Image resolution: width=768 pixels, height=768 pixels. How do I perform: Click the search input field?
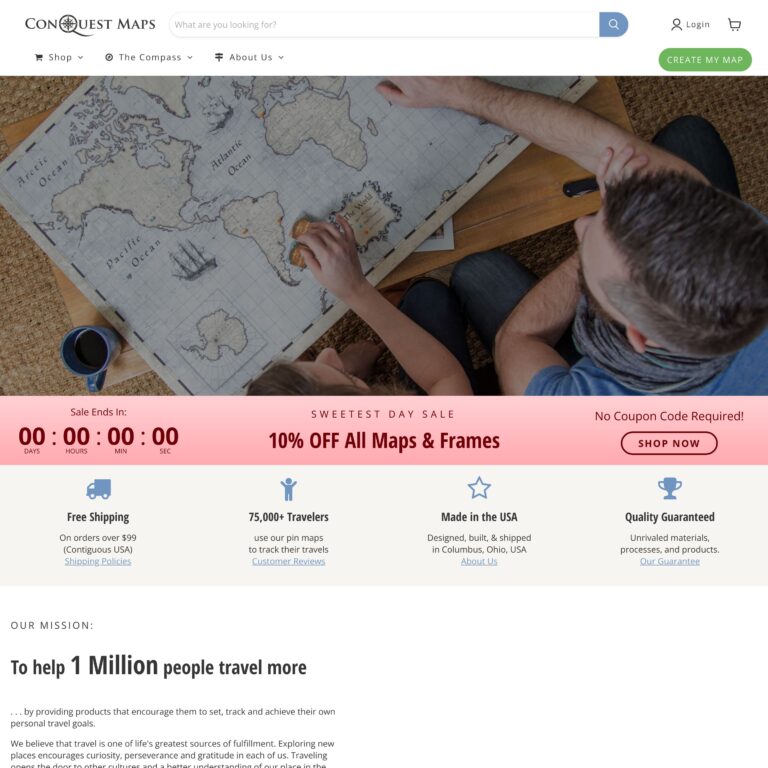384,24
